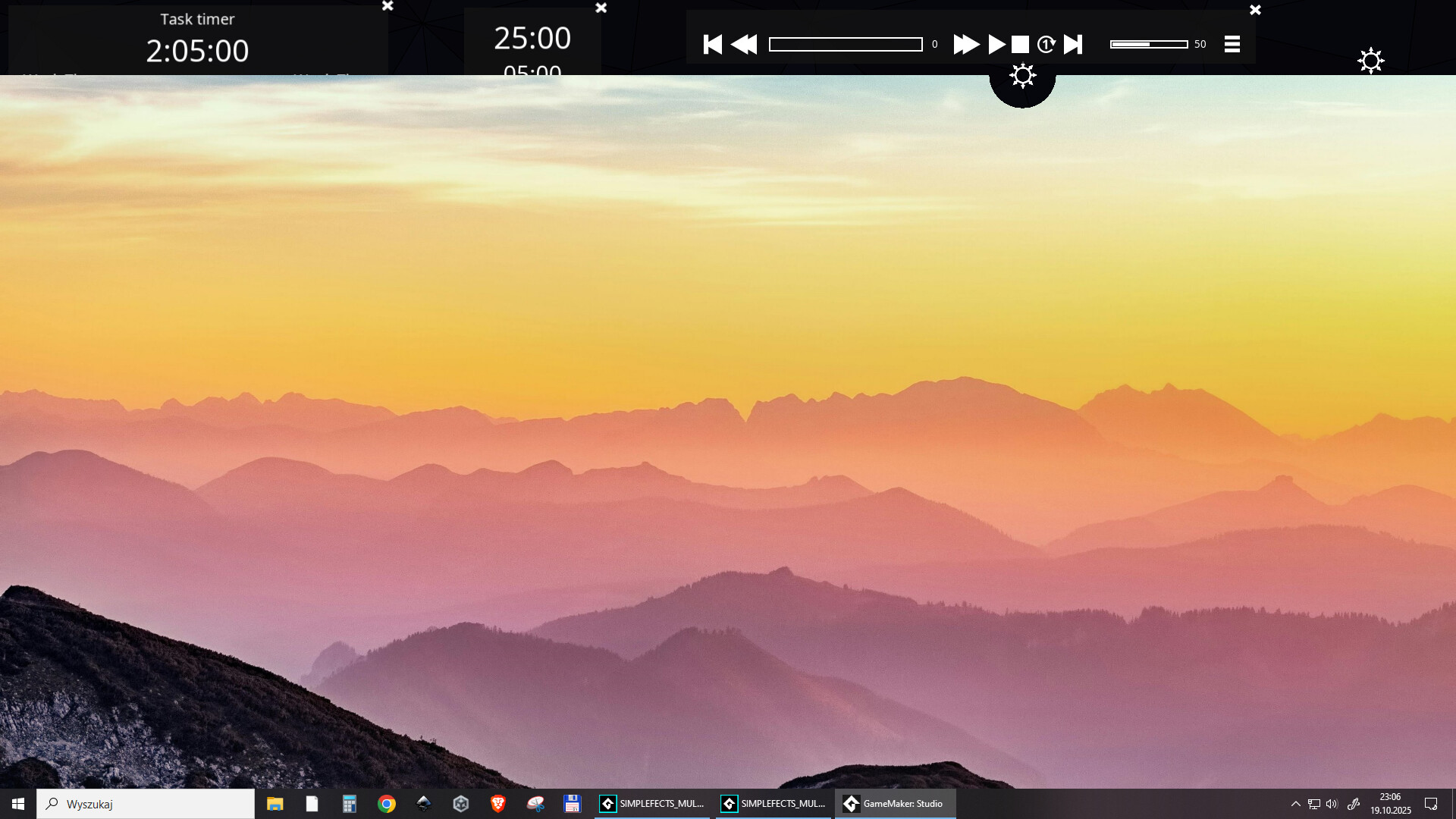Switch to the GameMaker: Studio window
Viewport: 1456px width, 819px height.
(895, 804)
